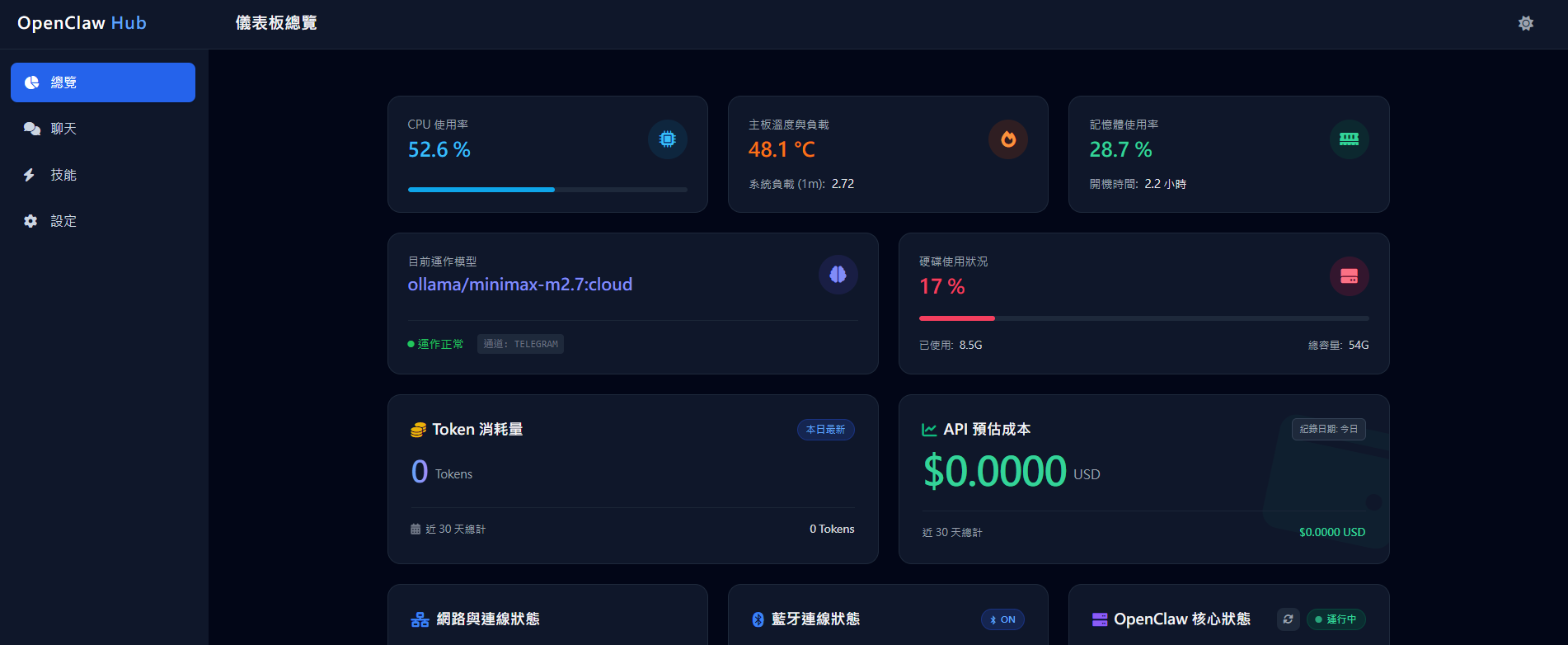Click the disk usage progress bar
Screen dimensions: 1568x645
(x=1144, y=318)
